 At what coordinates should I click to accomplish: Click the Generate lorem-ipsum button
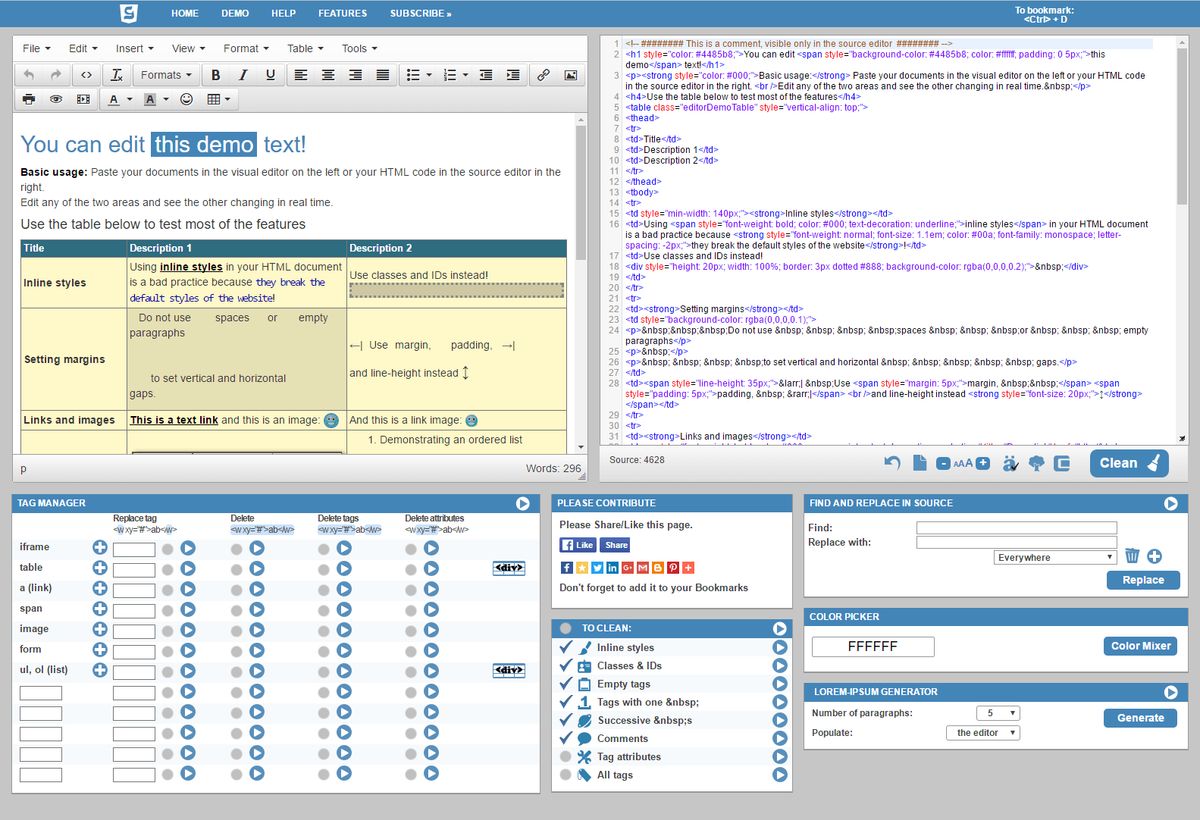click(x=1140, y=718)
